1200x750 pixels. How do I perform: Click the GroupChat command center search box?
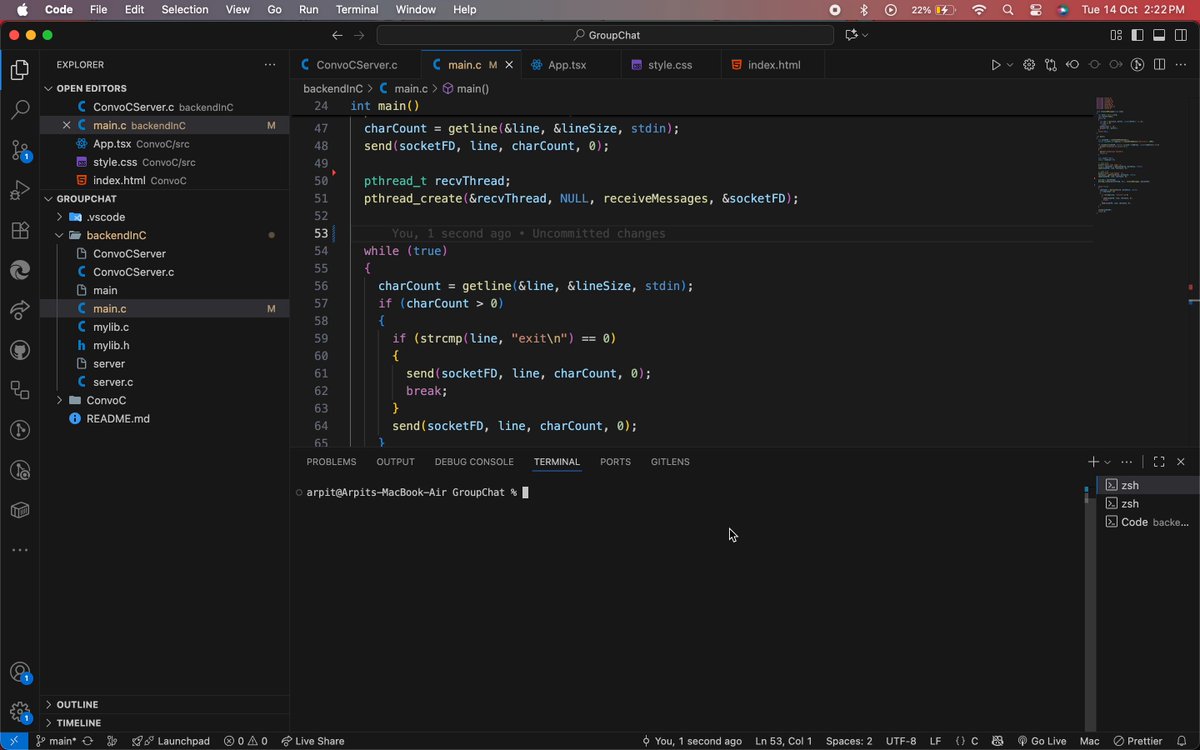coord(605,35)
